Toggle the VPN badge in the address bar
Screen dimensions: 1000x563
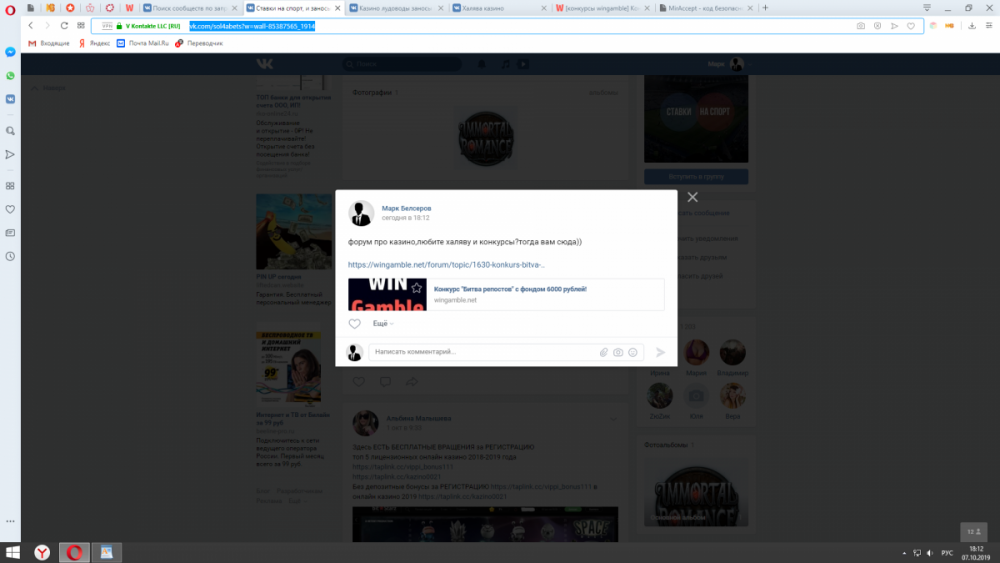point(107,26)
